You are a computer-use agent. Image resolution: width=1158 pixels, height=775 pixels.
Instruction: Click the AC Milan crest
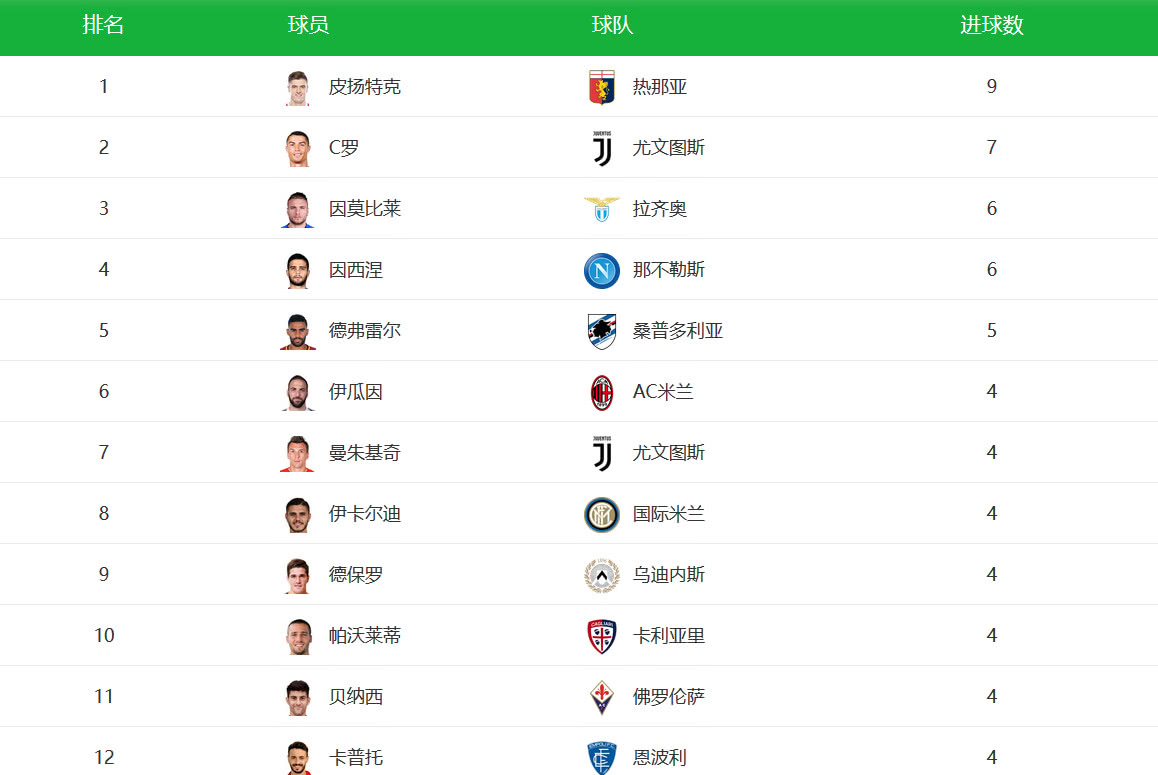[602, 392]
